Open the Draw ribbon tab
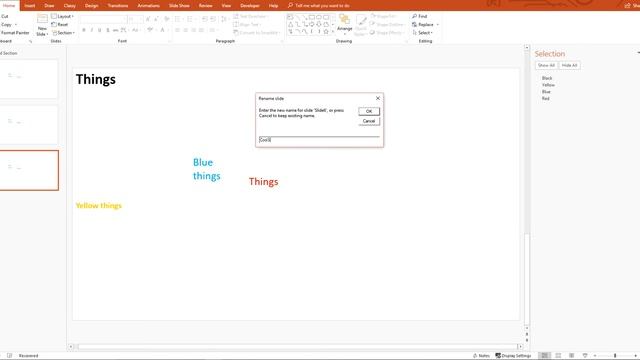The width and height of the screenshot is (640, 360). 49,6
